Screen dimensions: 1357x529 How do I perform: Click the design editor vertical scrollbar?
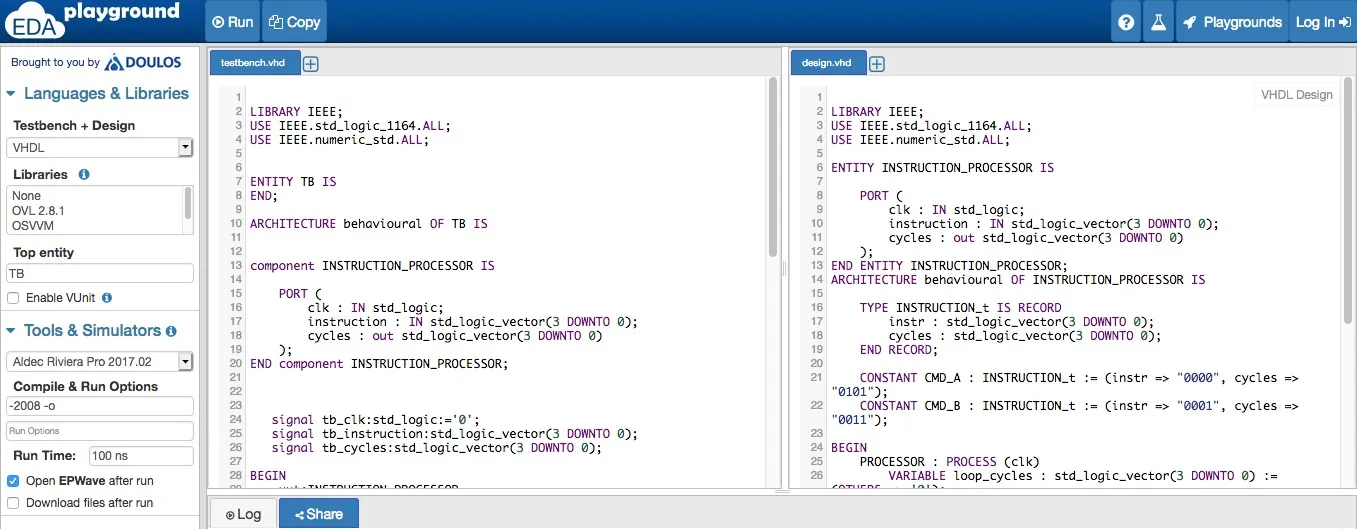(x=1347, y=200)
